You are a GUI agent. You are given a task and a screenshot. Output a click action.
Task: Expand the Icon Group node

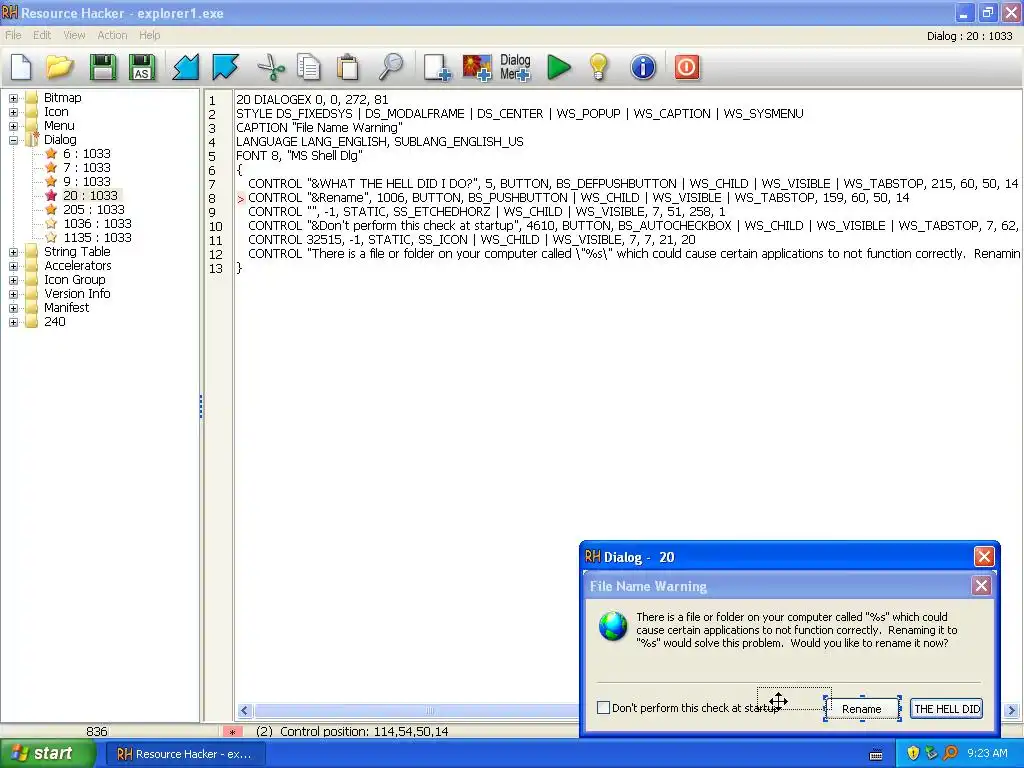[13, 280]
